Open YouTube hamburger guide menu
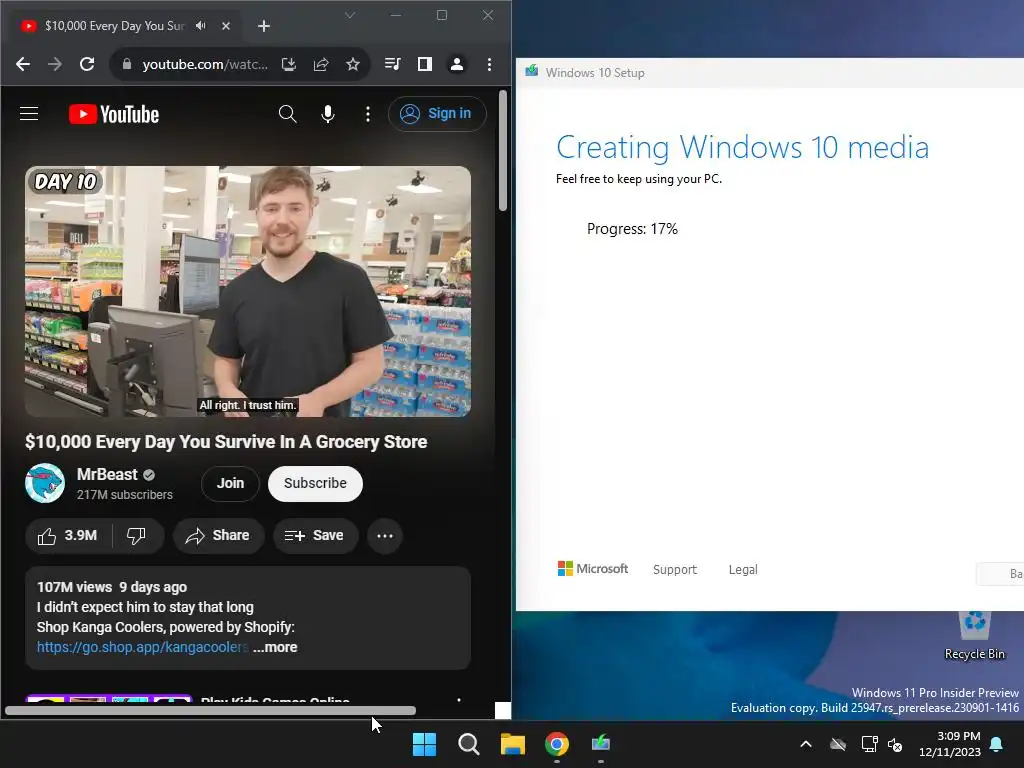This screenshot has width=1024, height=768. coord(29,114)
